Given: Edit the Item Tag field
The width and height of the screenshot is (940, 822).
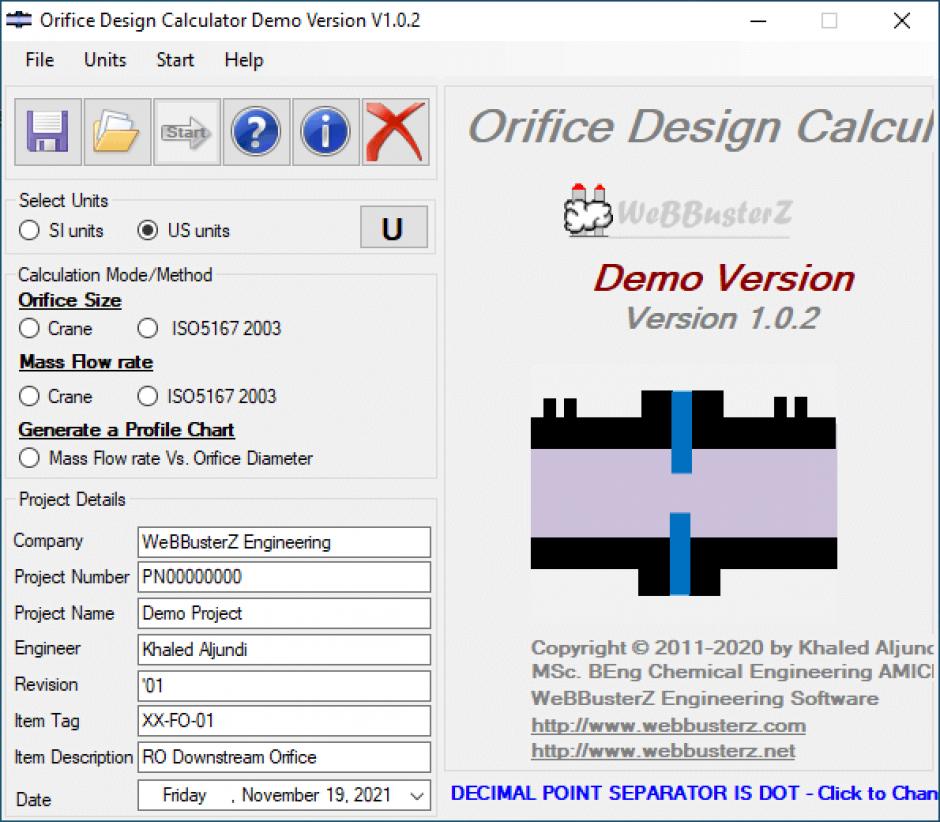Looking at the screenshot, I should 284,721.
